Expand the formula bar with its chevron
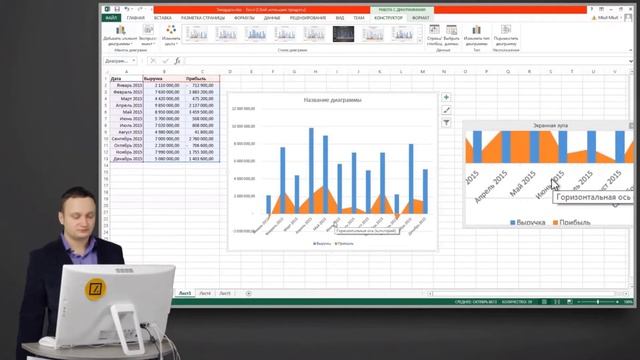Viewport: 640px width, 360px height. [631, 61]
